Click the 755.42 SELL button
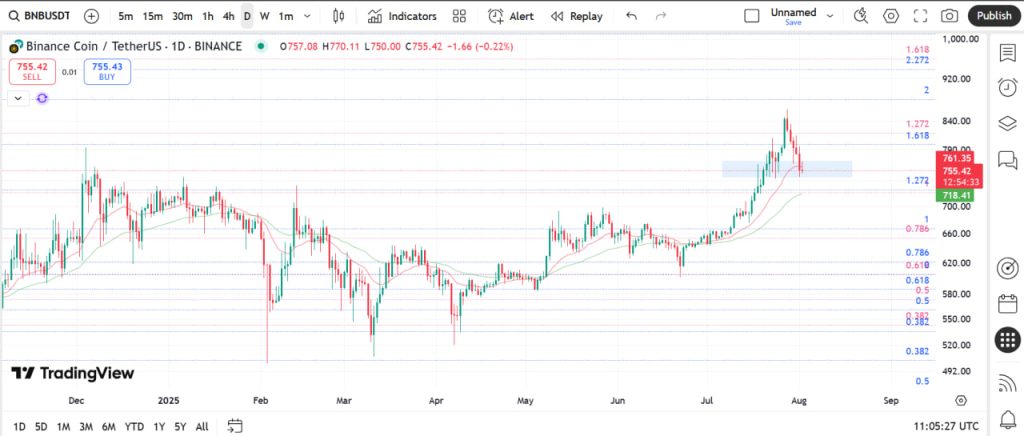The width and height of the screenshot is (1024, 436). [x=32, y=72]
